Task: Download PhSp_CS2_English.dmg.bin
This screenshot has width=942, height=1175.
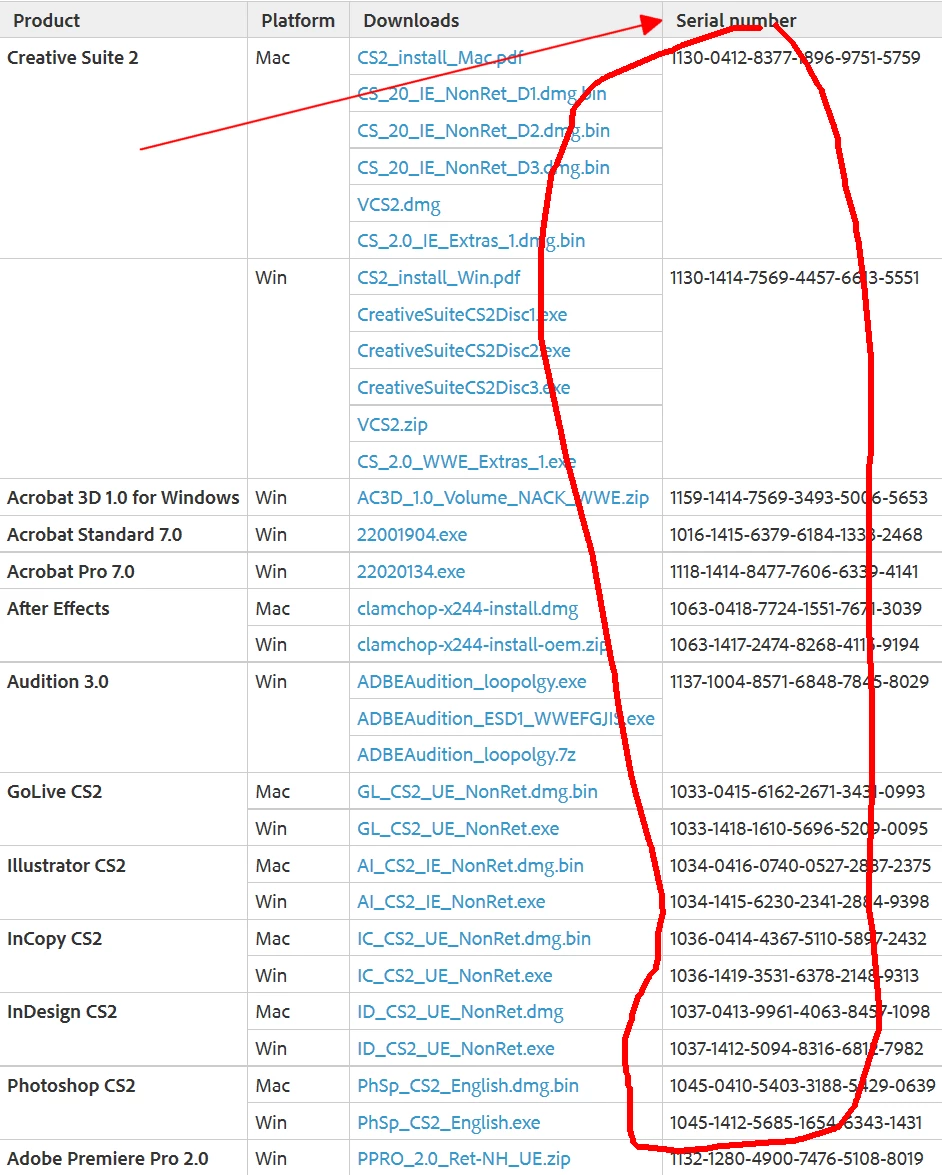Action: point(468,1086)
